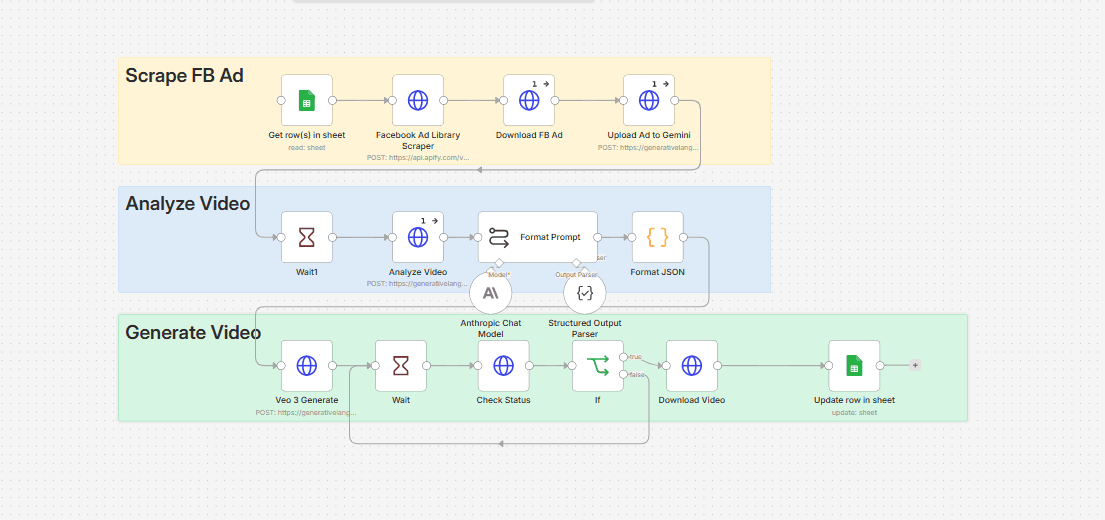Viewport: 1105px width, 520px height.
Task: Select the Download FB Ad node
Action: (529, 100)
